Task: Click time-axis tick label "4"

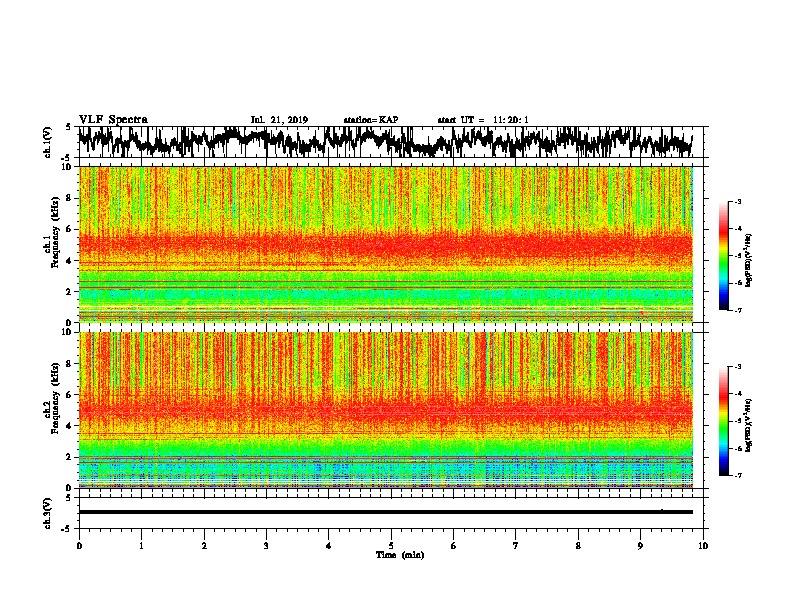Action: (329, 546)
